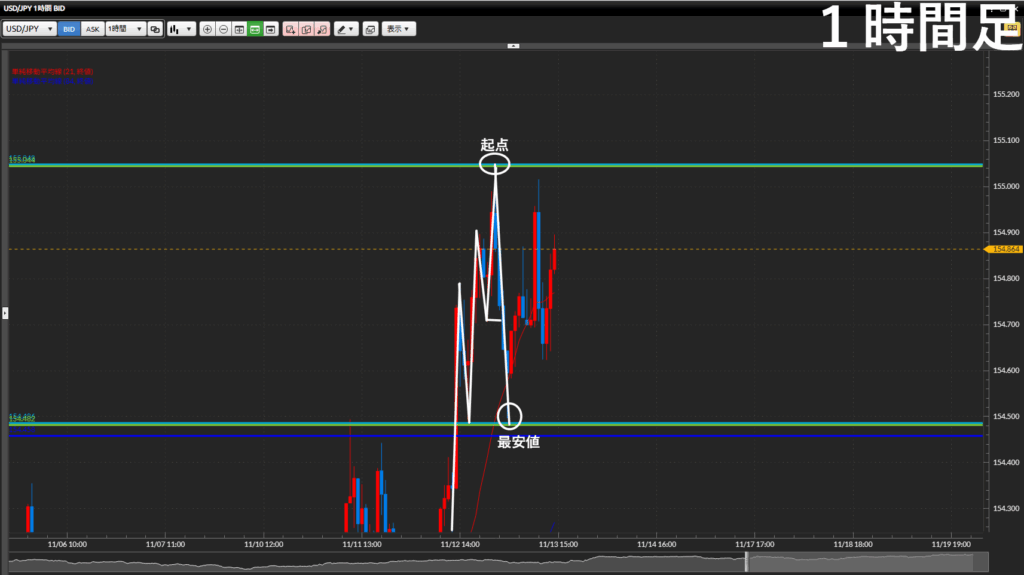Click the scroll-to-latest arrow icon

pyautogui.click(x=271, y=29)
